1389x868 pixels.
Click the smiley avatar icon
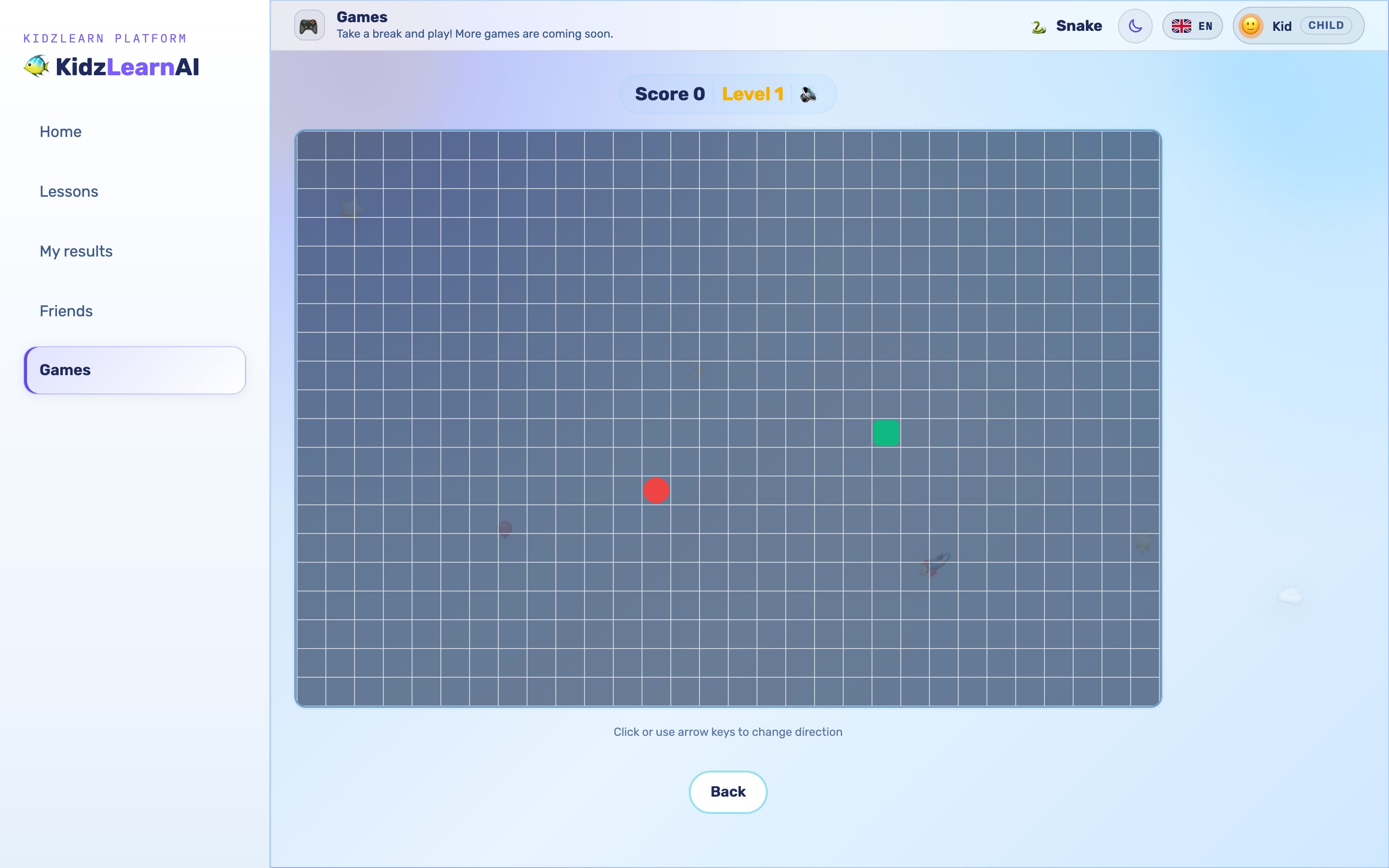click(x=1251, y=26)
